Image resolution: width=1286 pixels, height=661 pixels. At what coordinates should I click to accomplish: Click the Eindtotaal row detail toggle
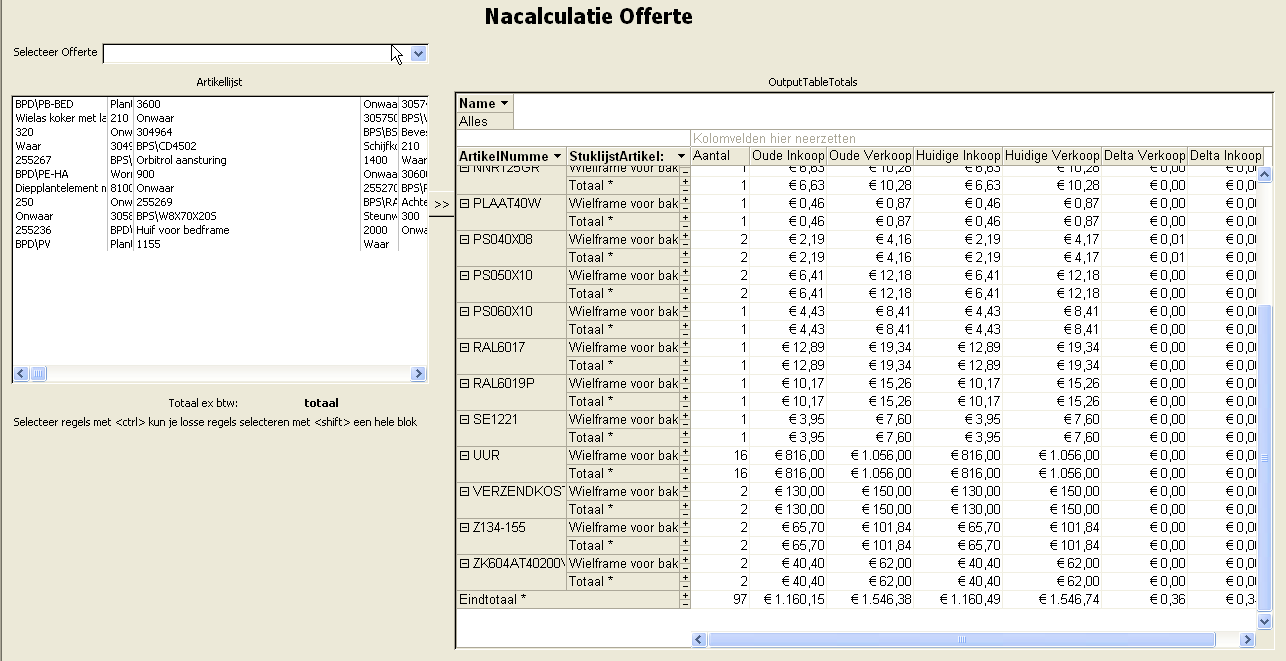coord(685,599)
